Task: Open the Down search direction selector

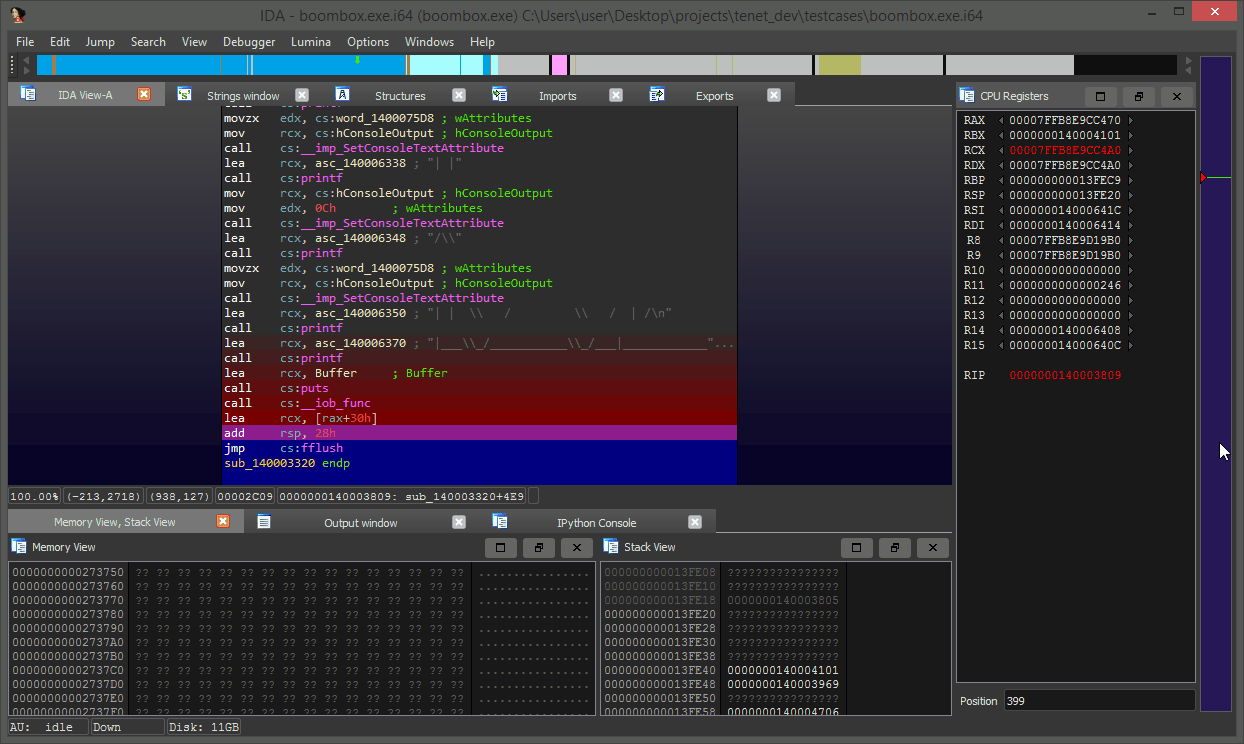Action: tap(126, 726)
